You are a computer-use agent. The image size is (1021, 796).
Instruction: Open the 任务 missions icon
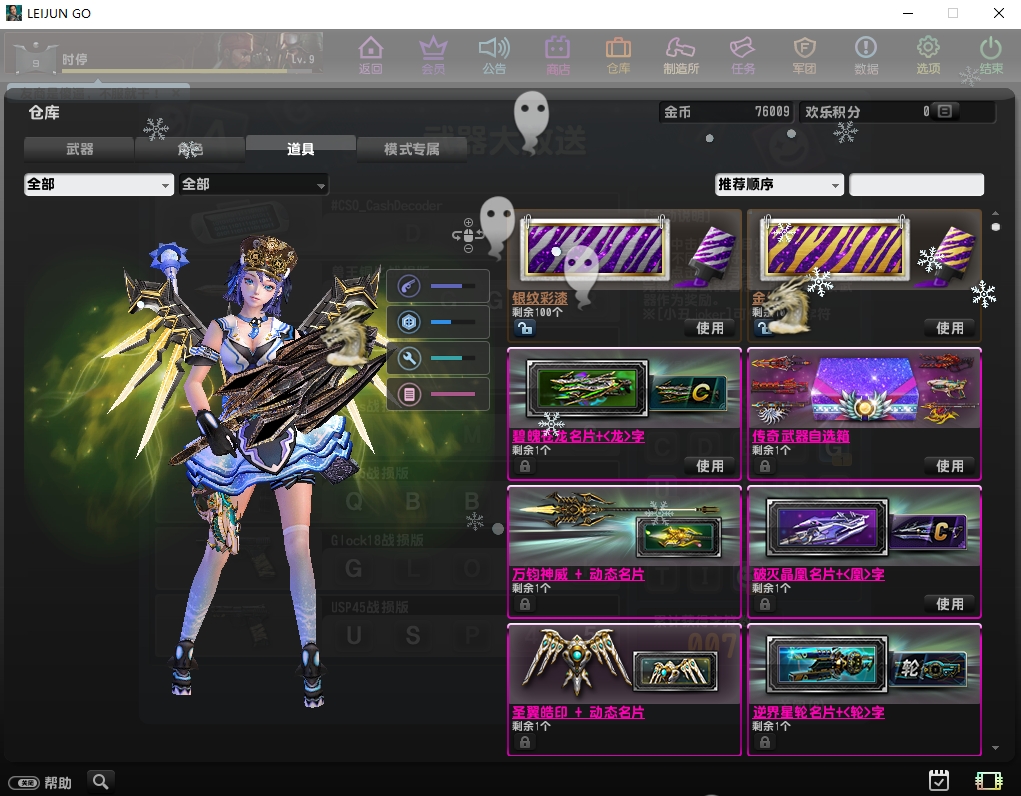742,54
